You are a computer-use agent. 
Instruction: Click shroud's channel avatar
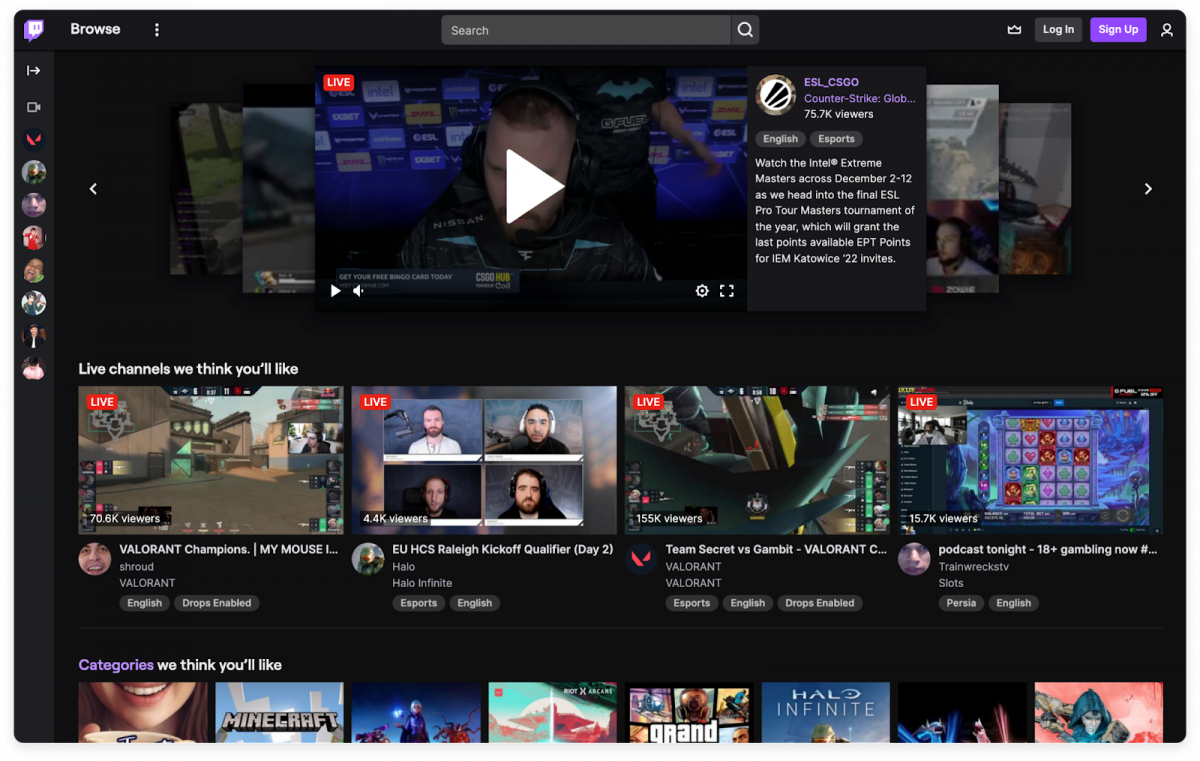95,559
